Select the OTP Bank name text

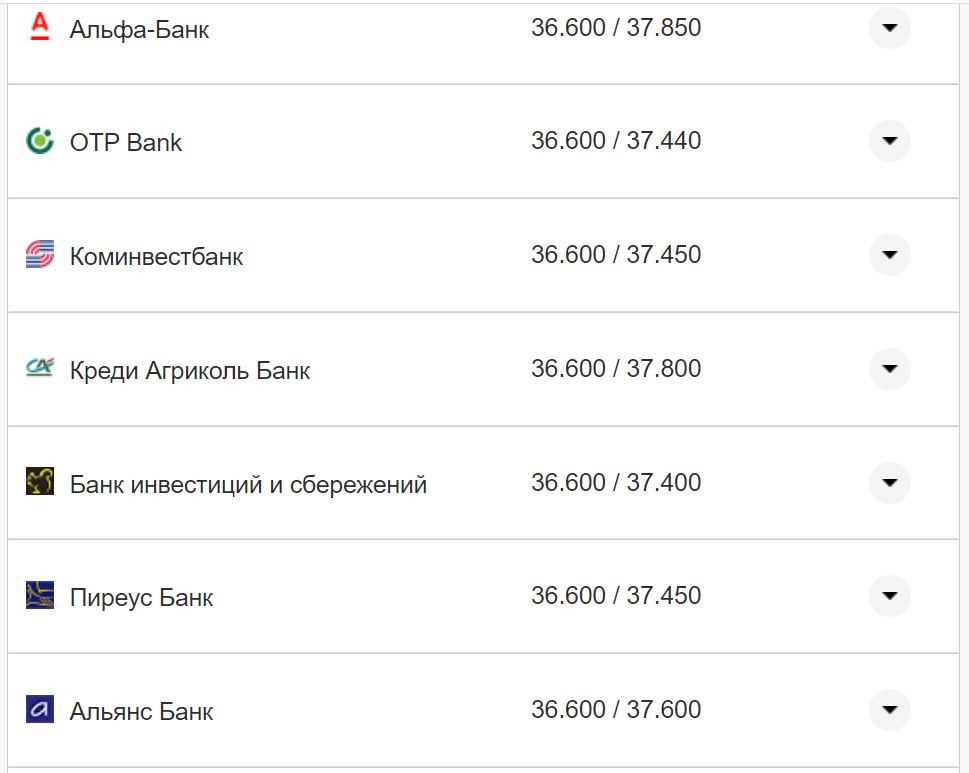[x=124, y=141]
